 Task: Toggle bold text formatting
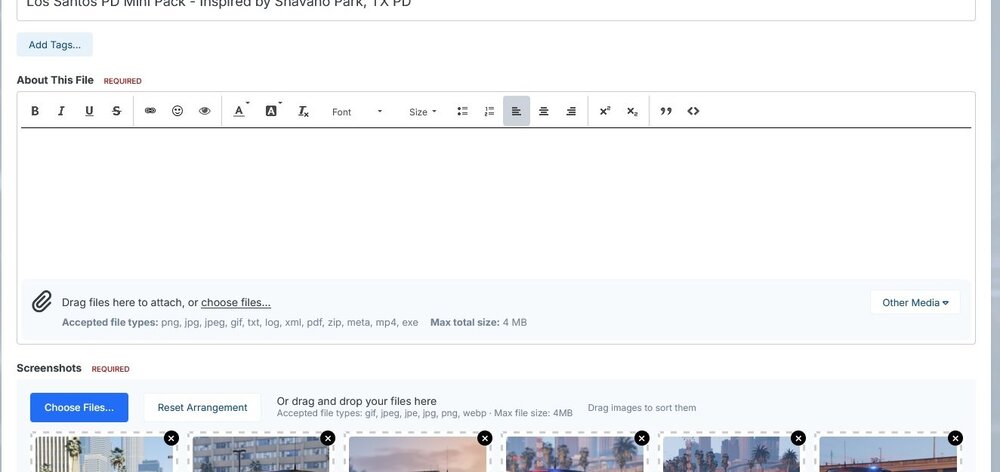(x=35, y=111)
